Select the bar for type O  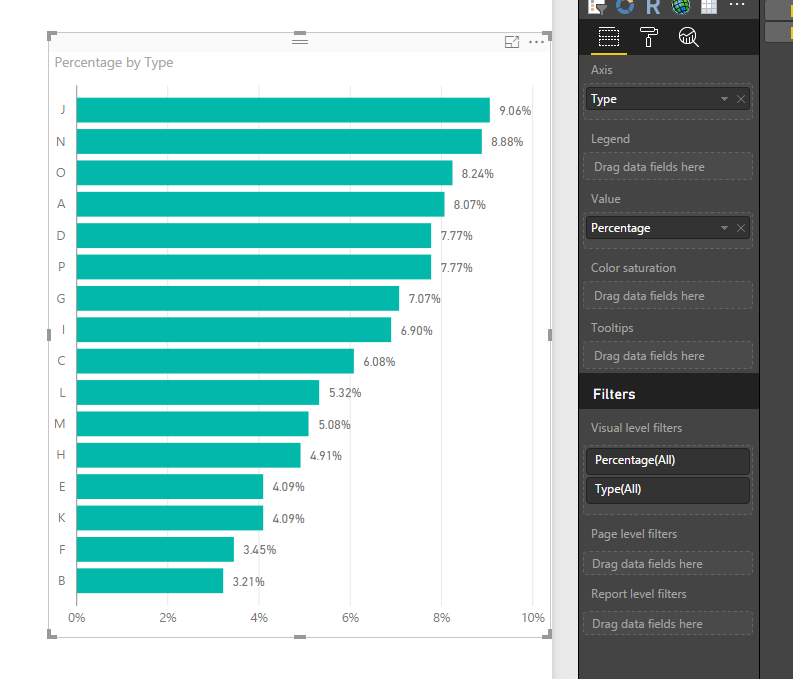click(265, 173)
